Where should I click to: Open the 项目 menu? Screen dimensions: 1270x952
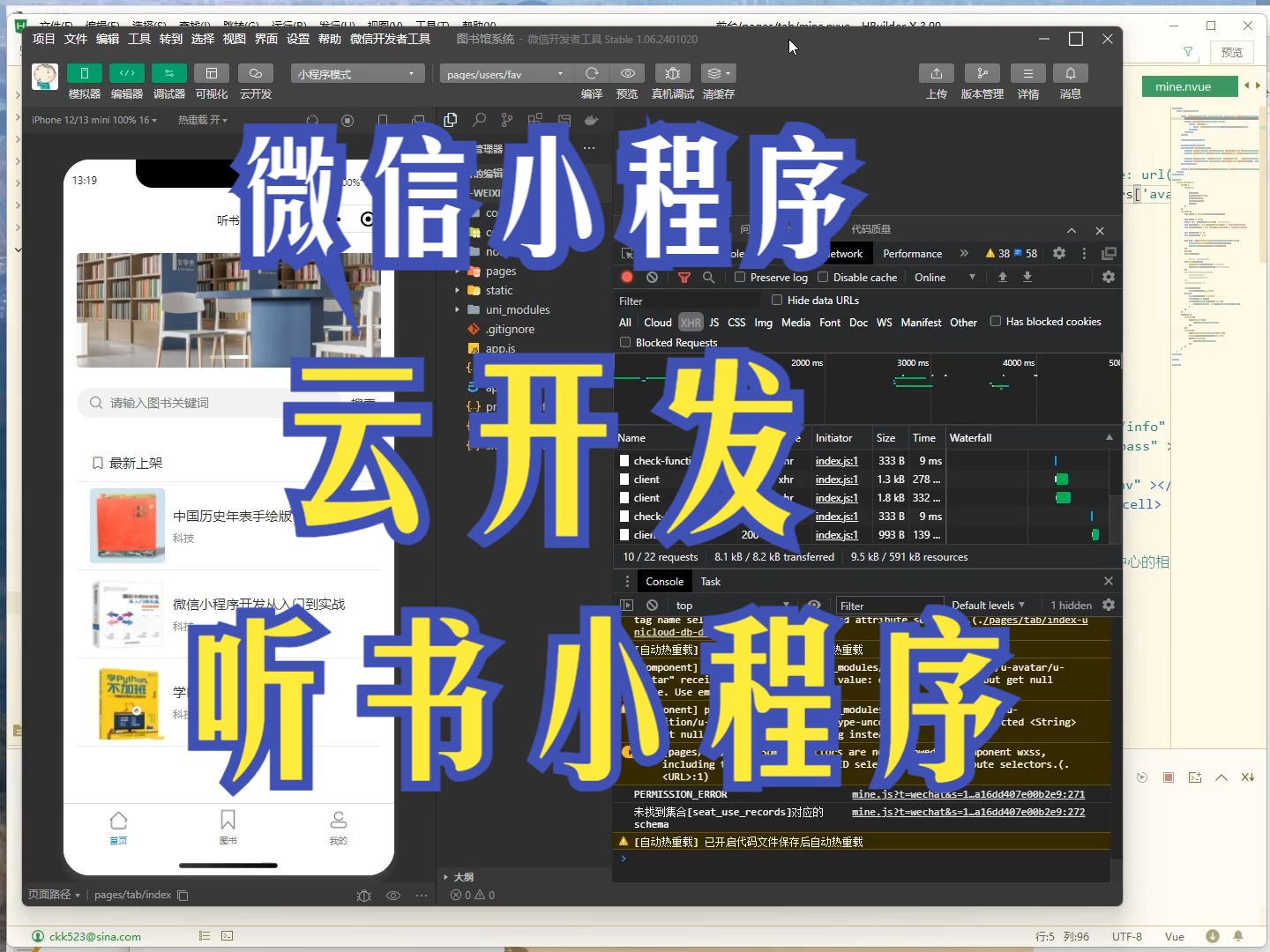[43, 39]
